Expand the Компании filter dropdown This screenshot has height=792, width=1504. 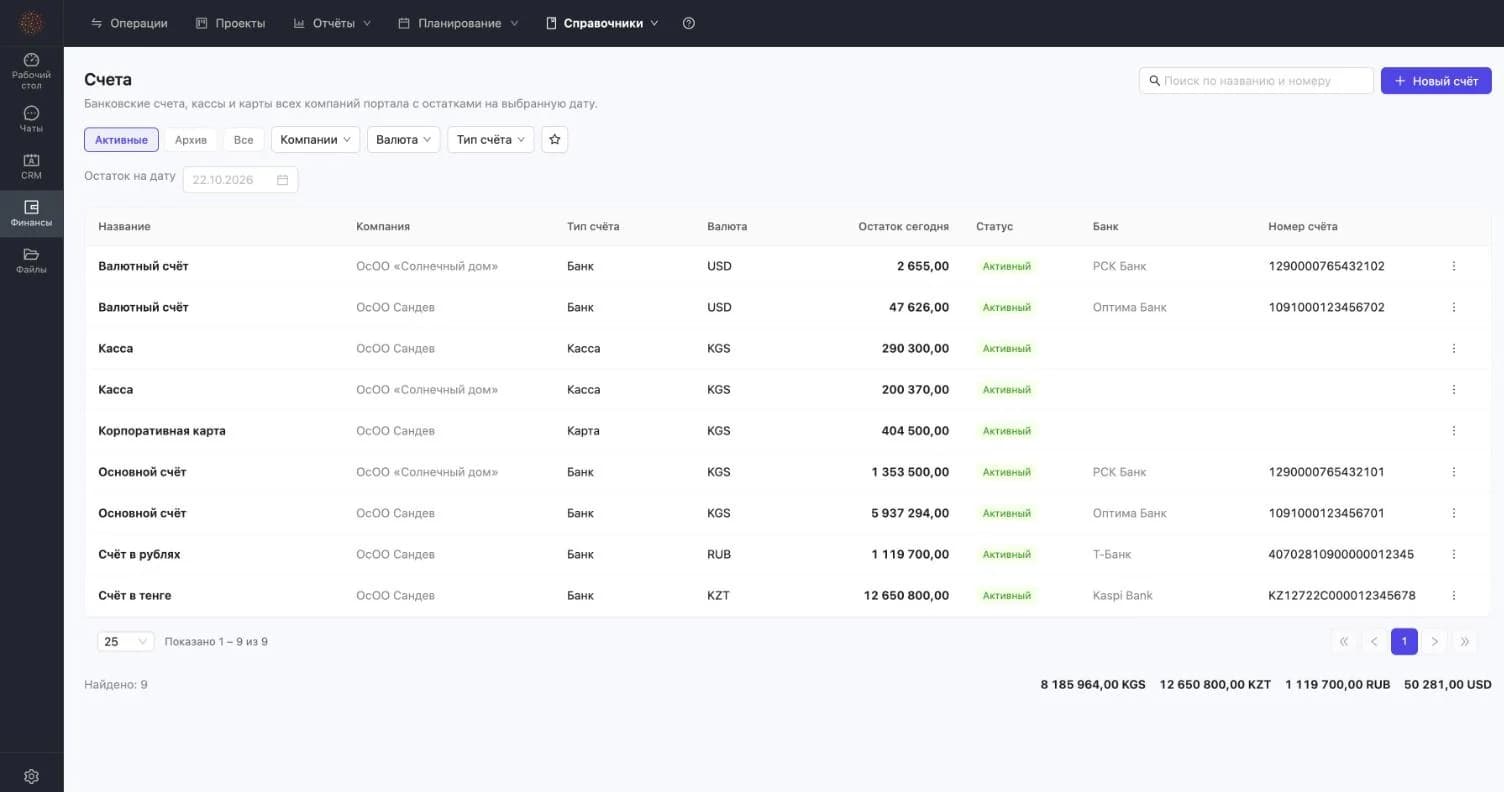point(316,140)
